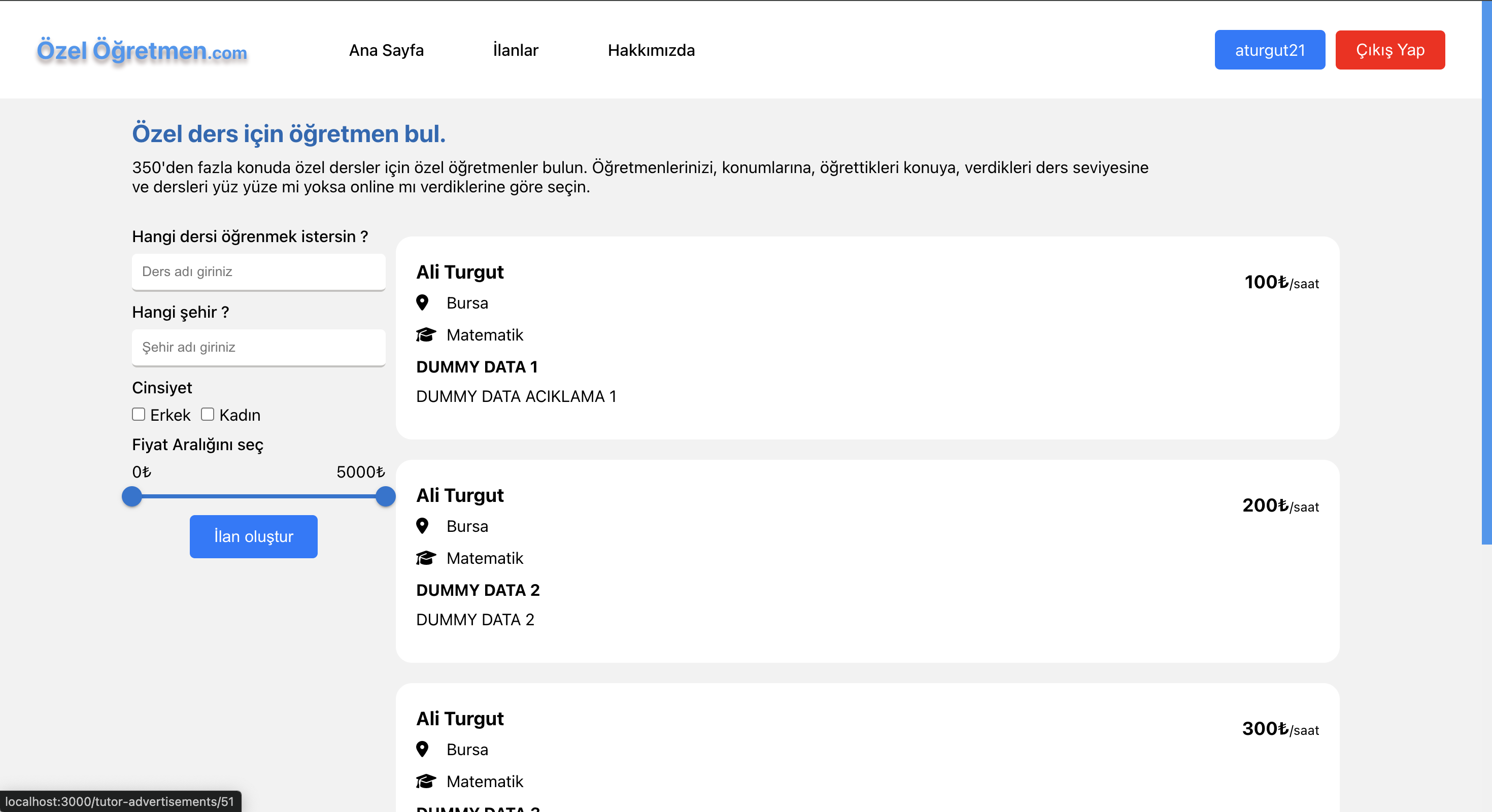Screen dimensions: 1492x812
Task: Click Bursa city text in 200₺ card
Action: [467, 526]
